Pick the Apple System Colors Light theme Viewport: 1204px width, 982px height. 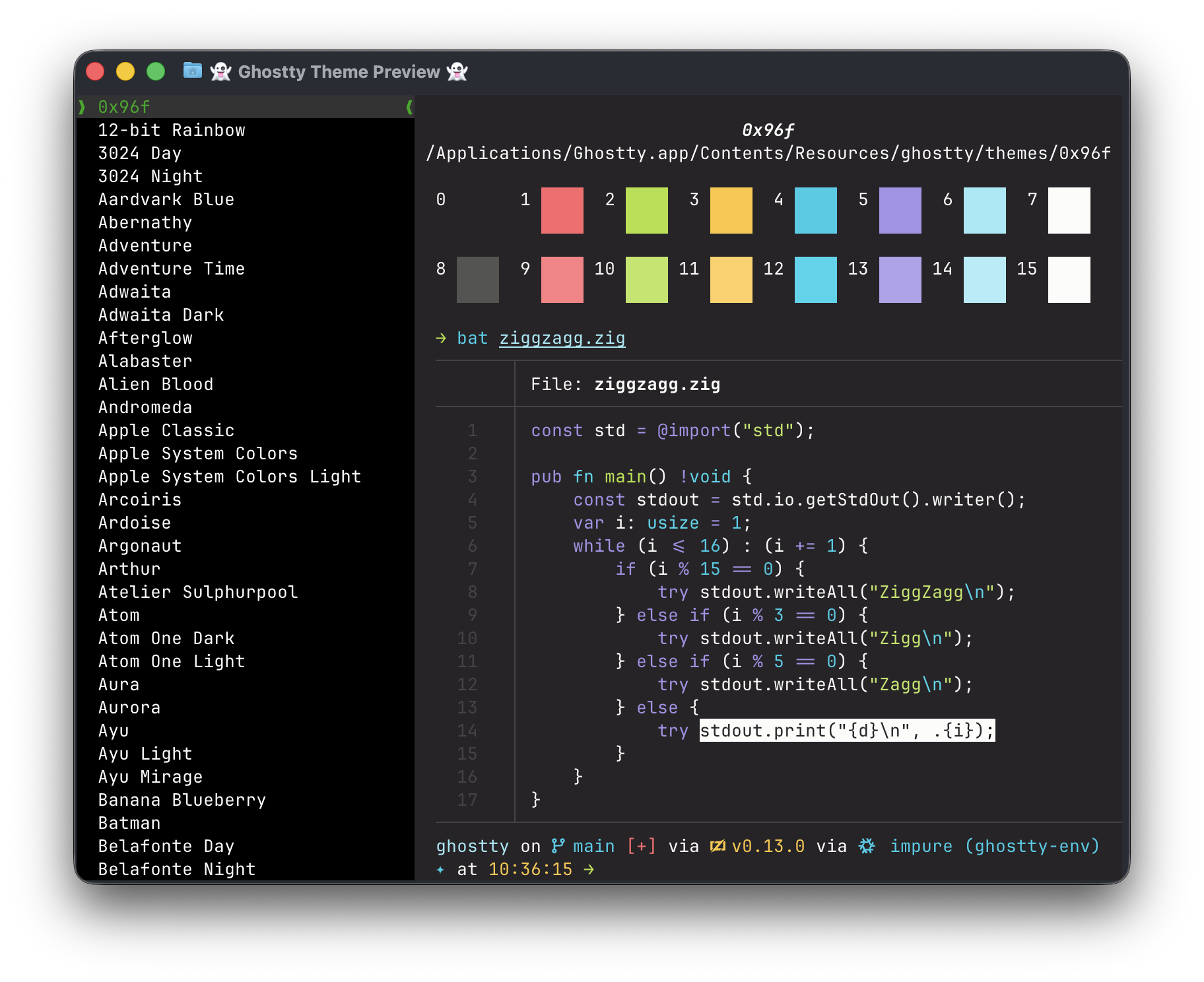(230, 476)
